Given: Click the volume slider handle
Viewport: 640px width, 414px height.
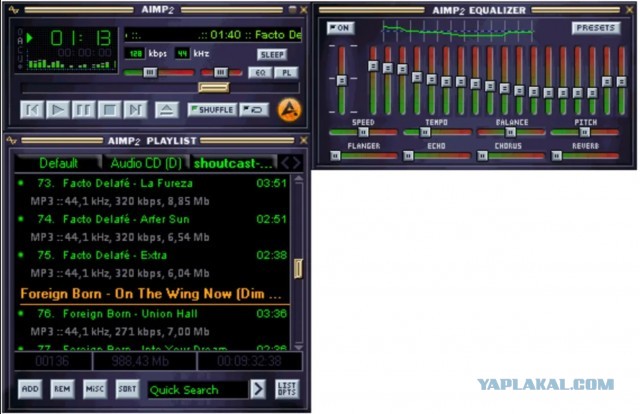Looking at the screenshot, I should (150, 73).
